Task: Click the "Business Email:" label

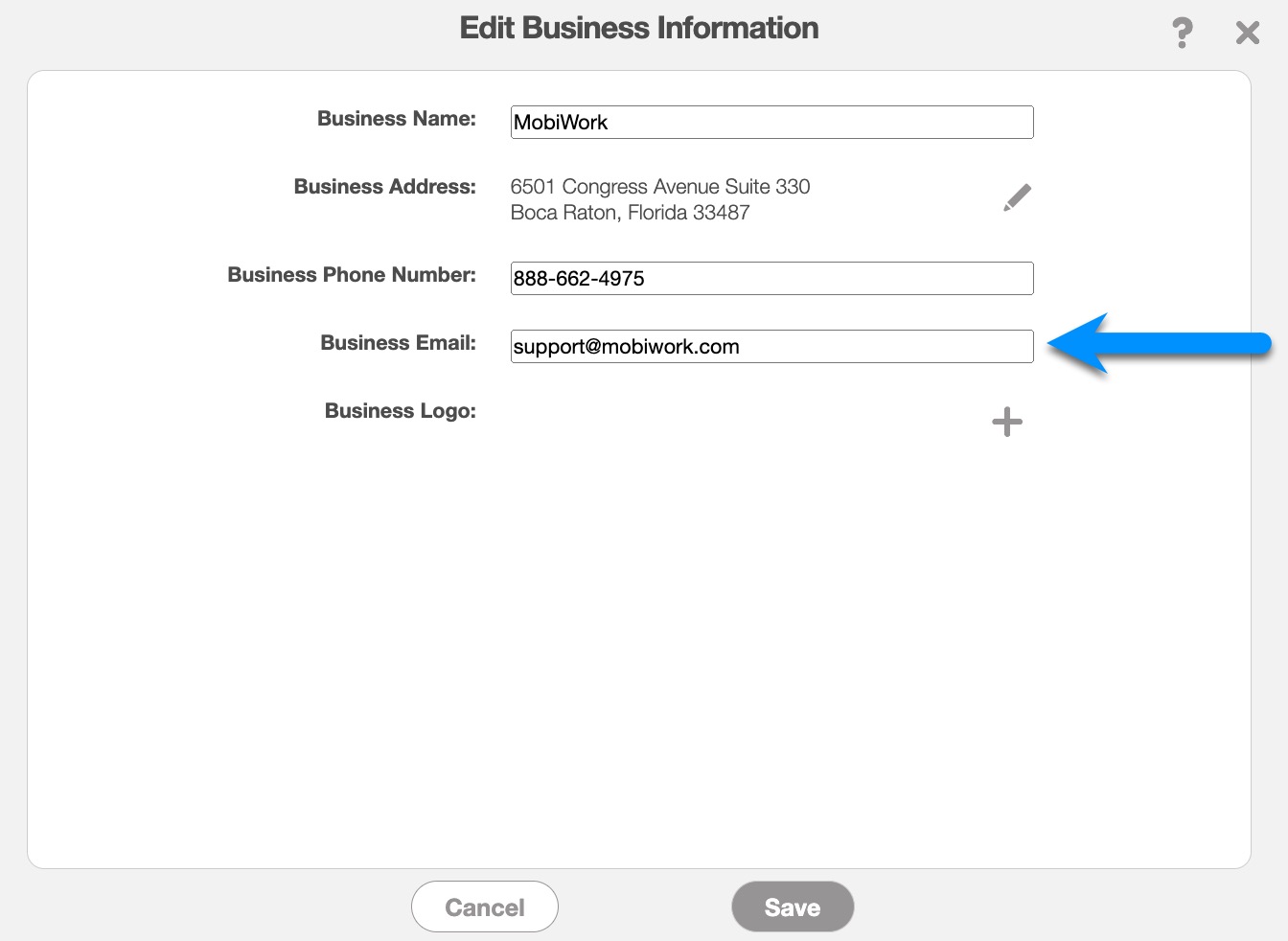Action: point(398,343)
